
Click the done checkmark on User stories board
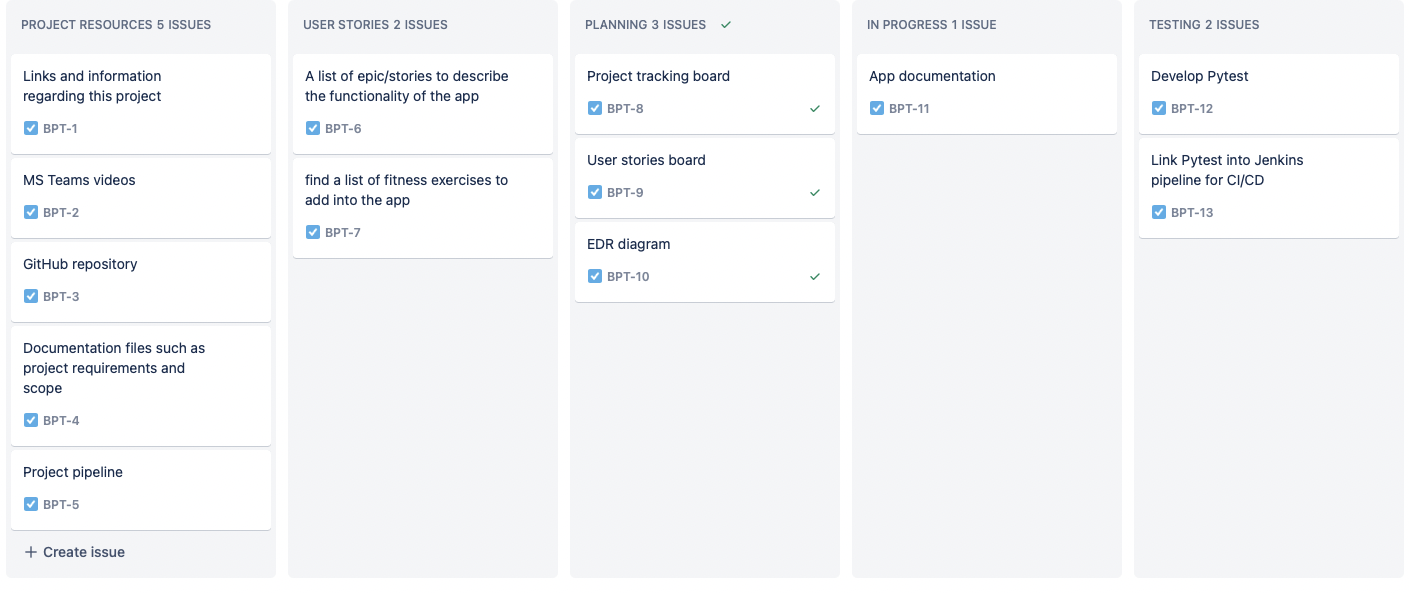[x=815, y=192]
